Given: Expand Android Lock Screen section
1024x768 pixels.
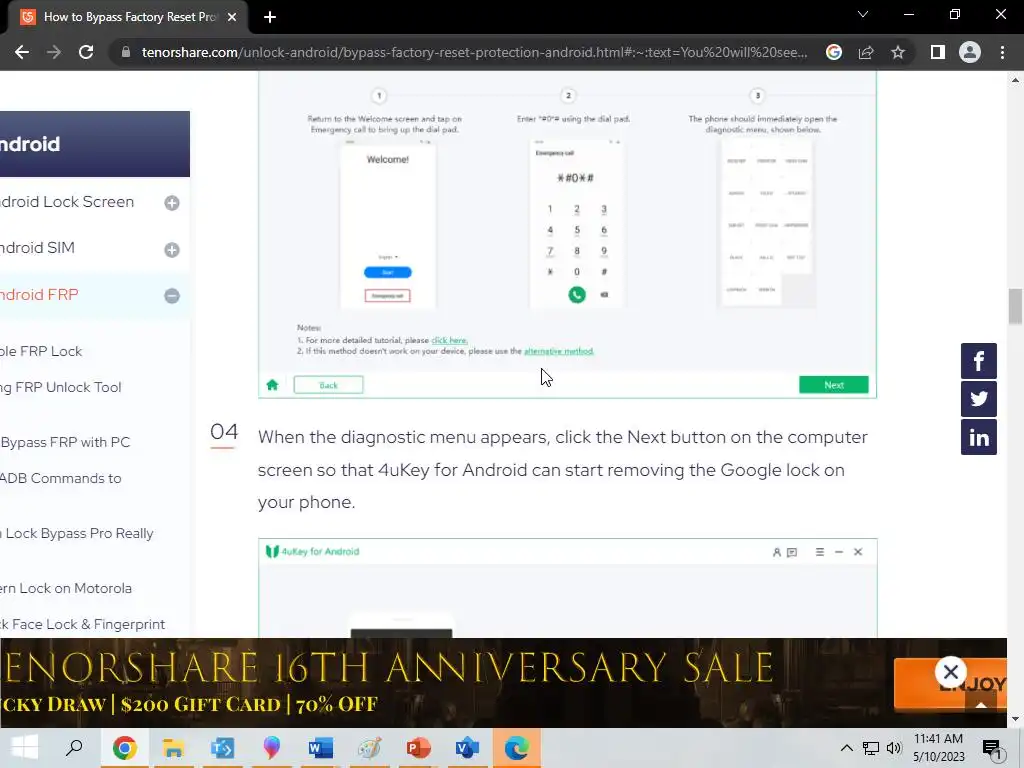Looking at the screenshot, I should pos(172,203).
